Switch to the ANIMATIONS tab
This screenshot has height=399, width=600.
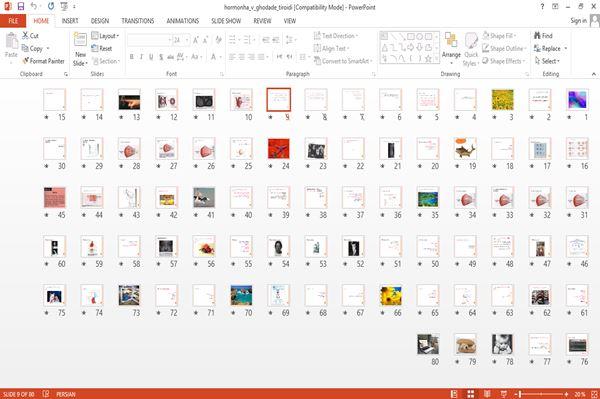click(x=183, y=21)
